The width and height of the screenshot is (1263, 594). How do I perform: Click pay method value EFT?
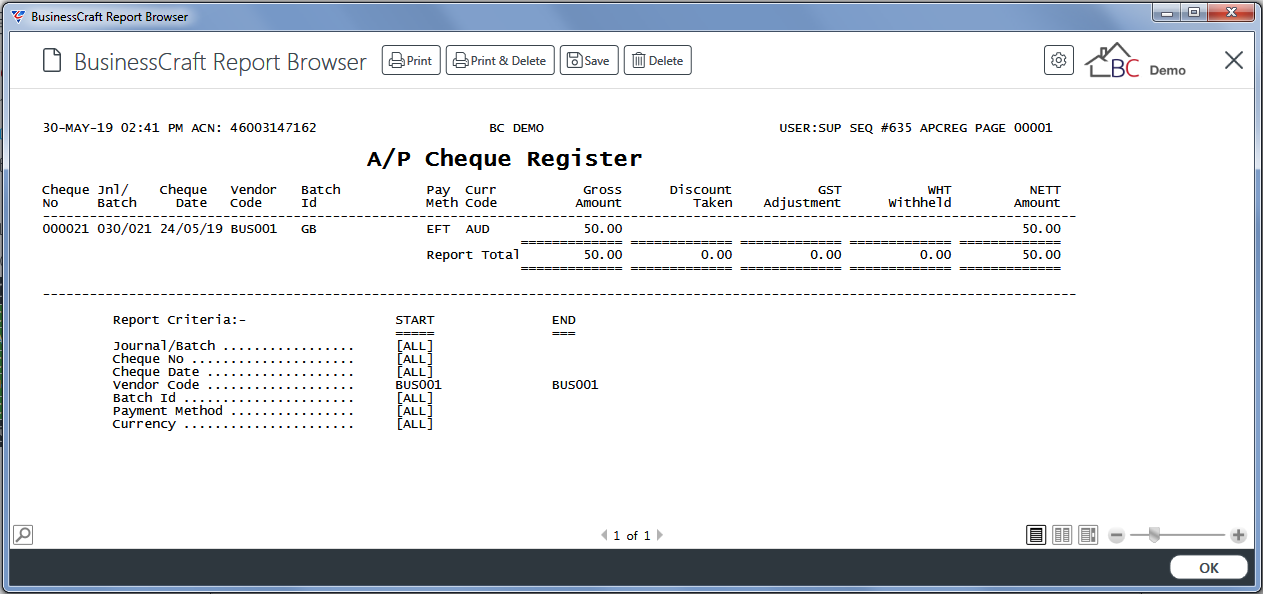(438, 229)
